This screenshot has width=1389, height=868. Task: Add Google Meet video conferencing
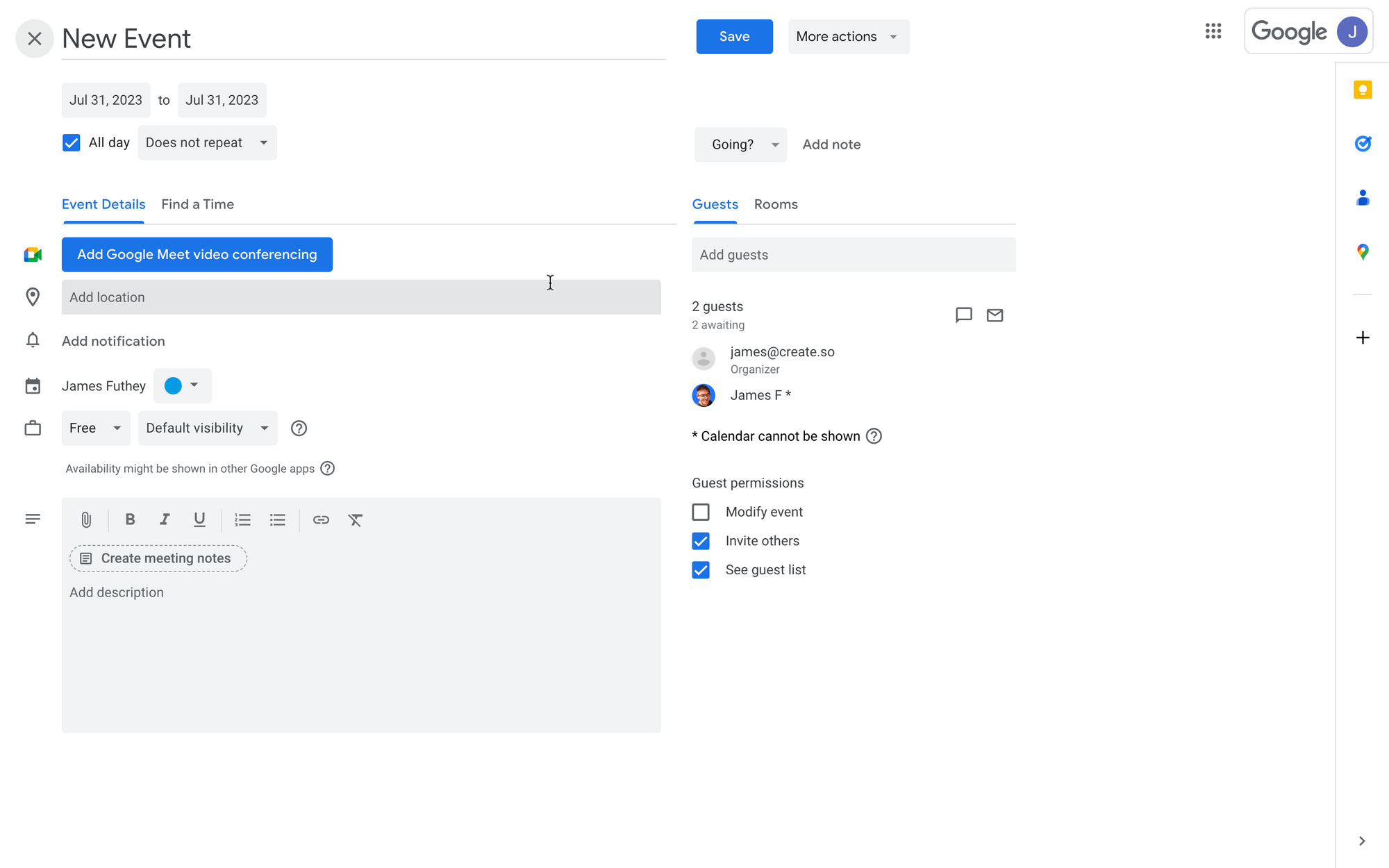(x=197, y=255)
